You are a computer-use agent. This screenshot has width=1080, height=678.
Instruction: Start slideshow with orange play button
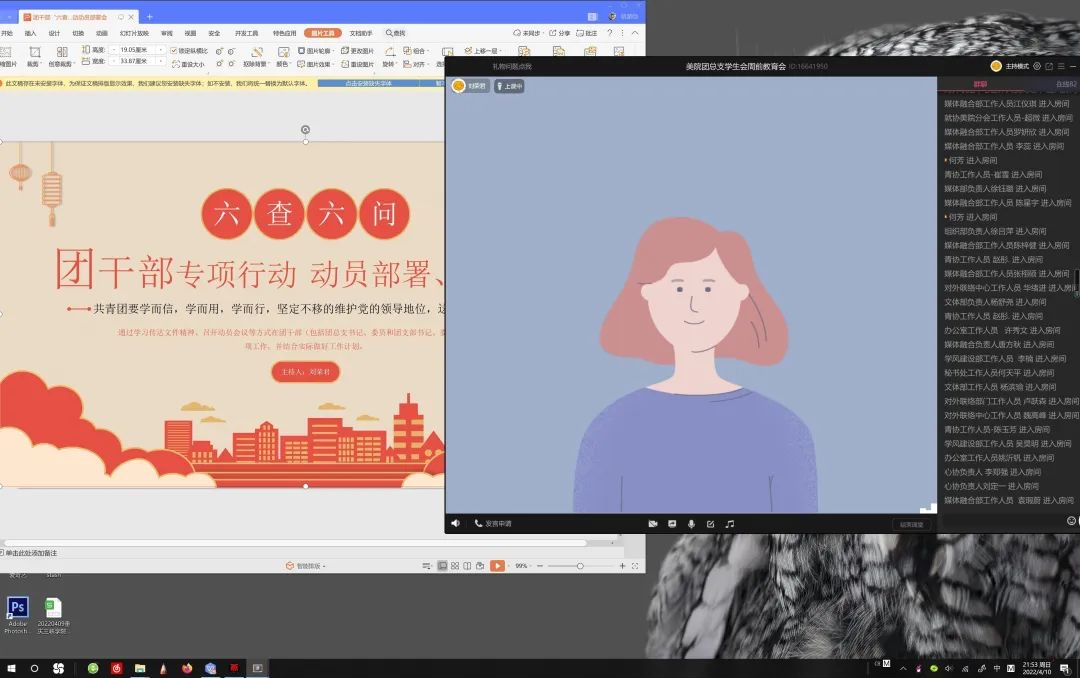[497, 566]
